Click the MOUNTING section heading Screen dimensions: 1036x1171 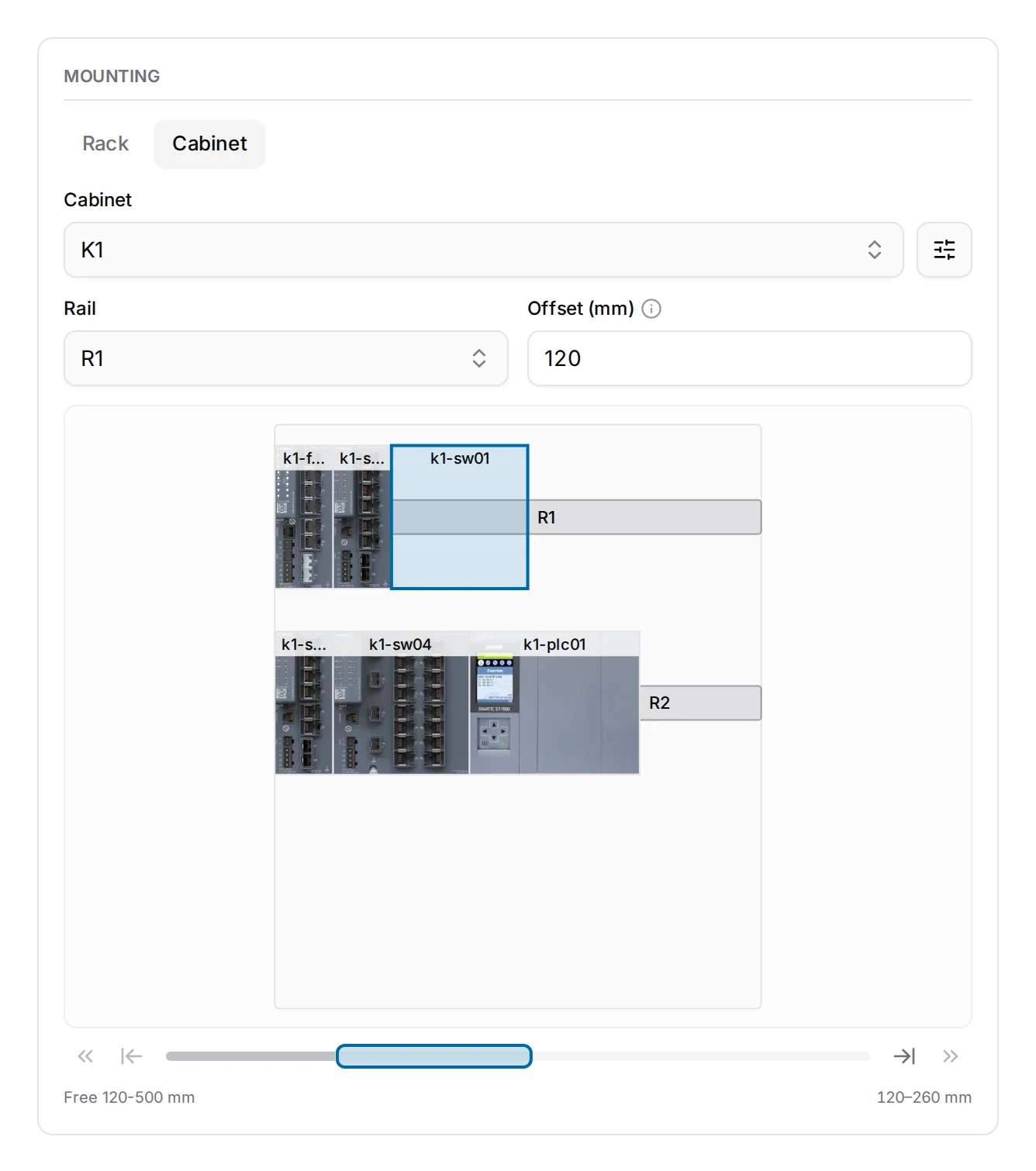(112, 76)
